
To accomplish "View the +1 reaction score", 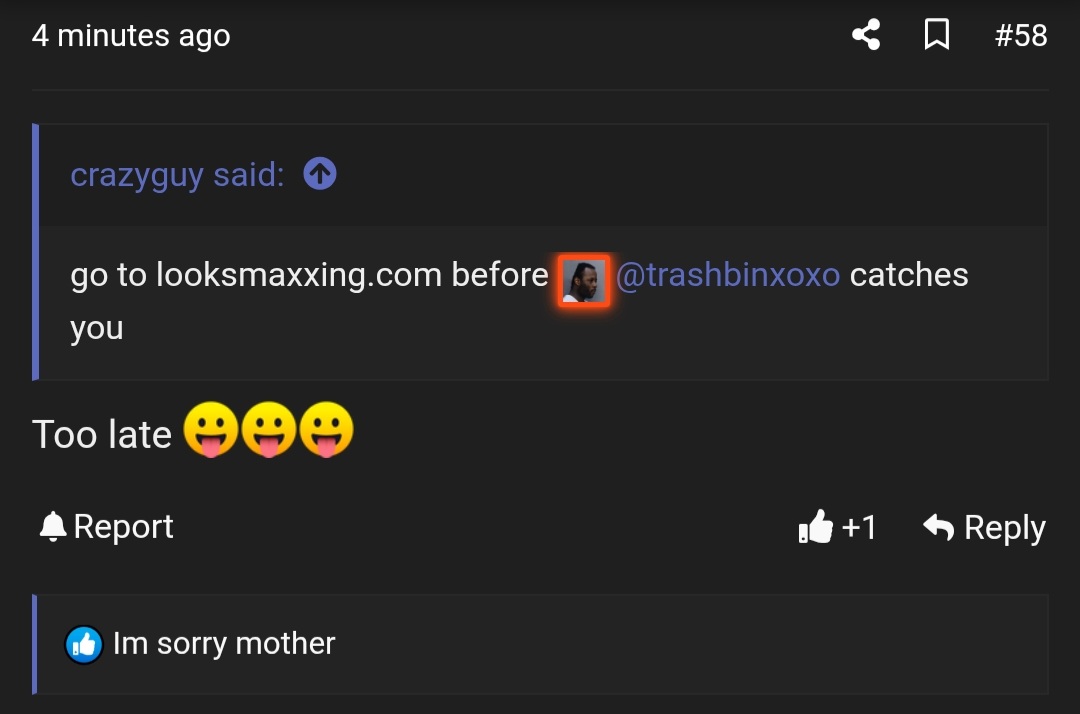I will coord(859,527).
